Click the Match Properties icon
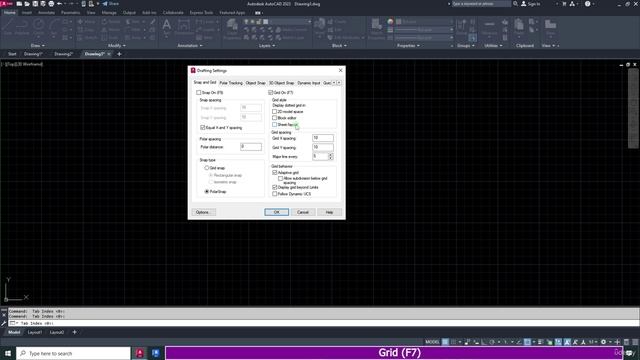Screen dimensions: 640x360 coord(377,27)
